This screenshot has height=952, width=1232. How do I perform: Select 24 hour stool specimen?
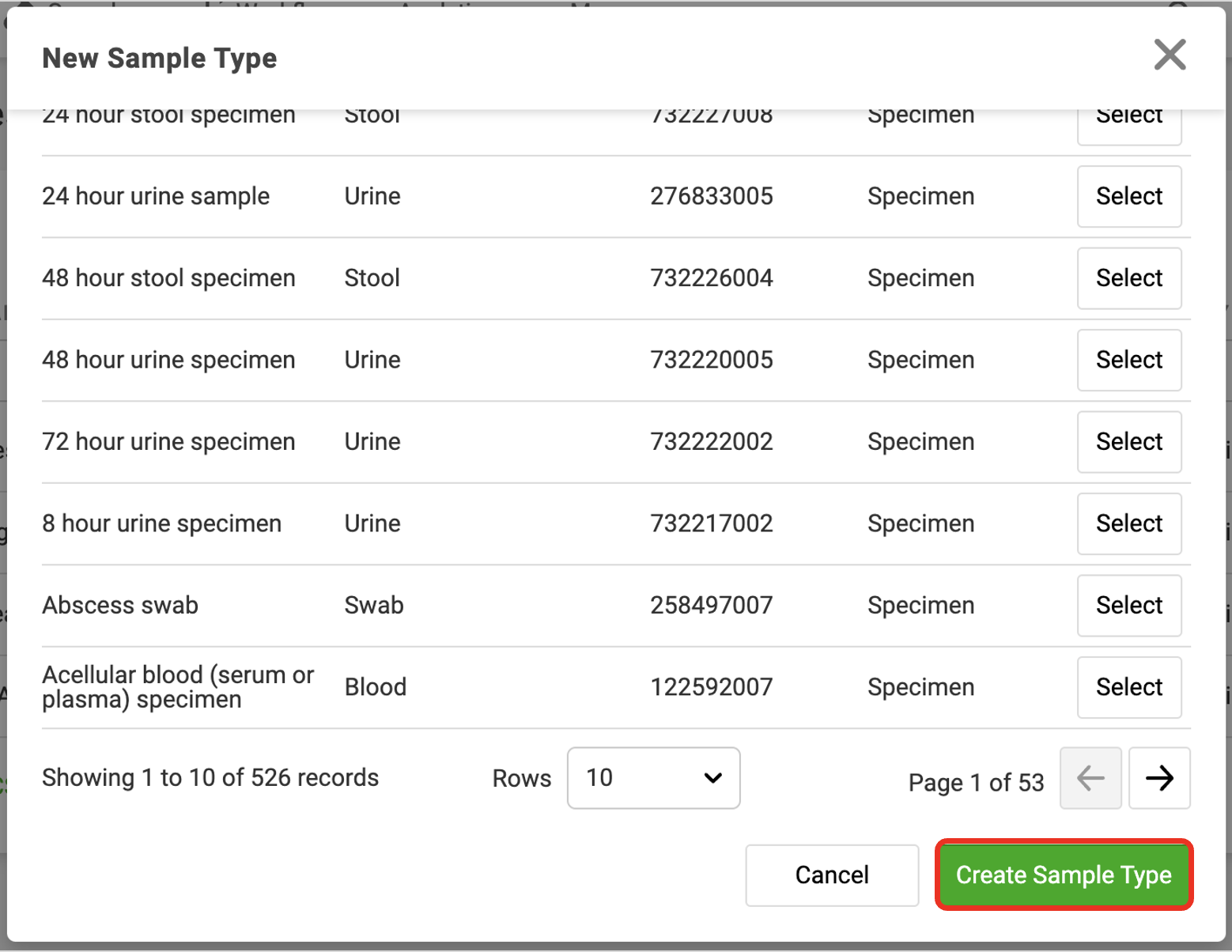click(1129, 125)
